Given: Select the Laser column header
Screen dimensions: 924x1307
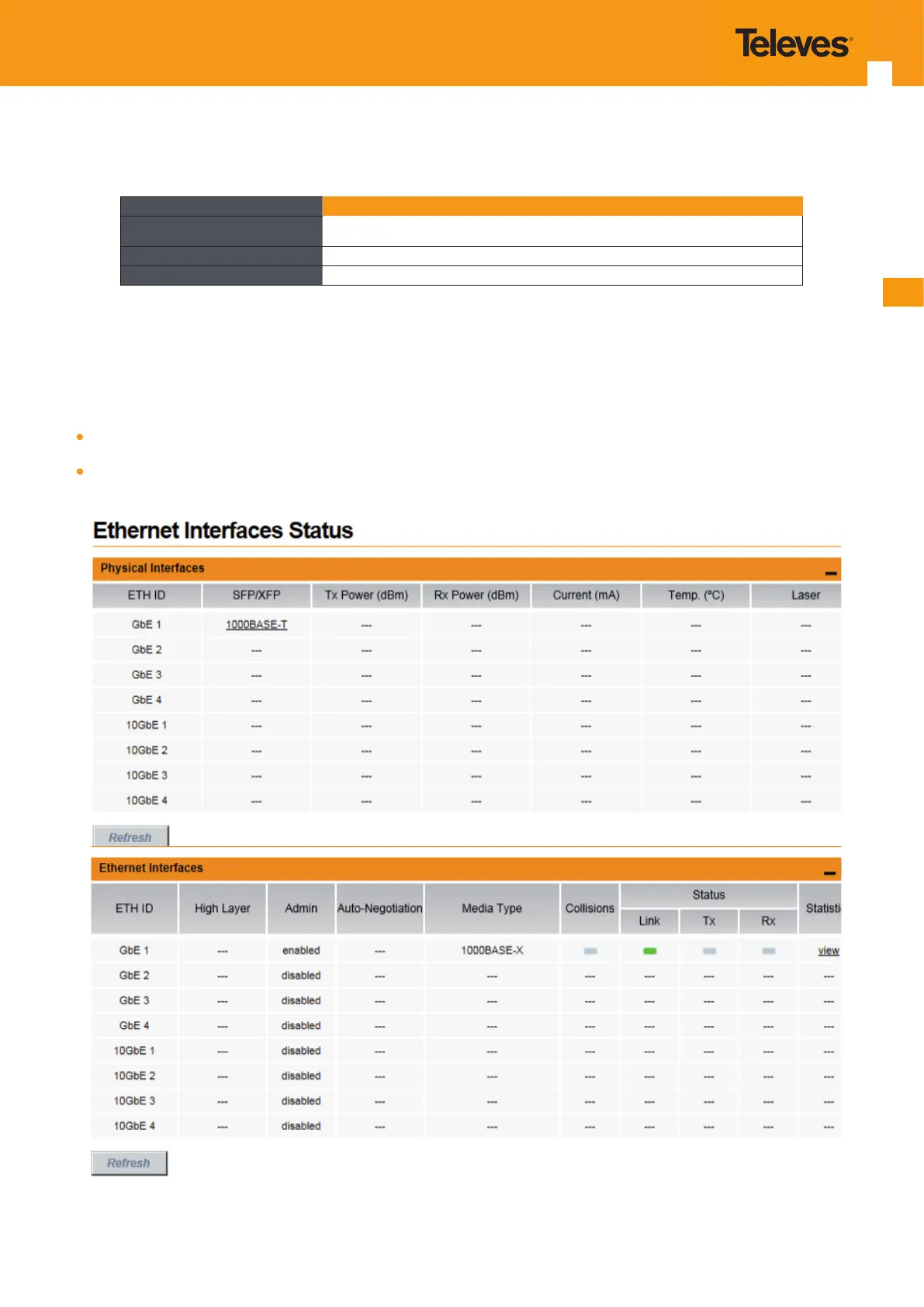Looking at the screenshot, I should (797, 595).
